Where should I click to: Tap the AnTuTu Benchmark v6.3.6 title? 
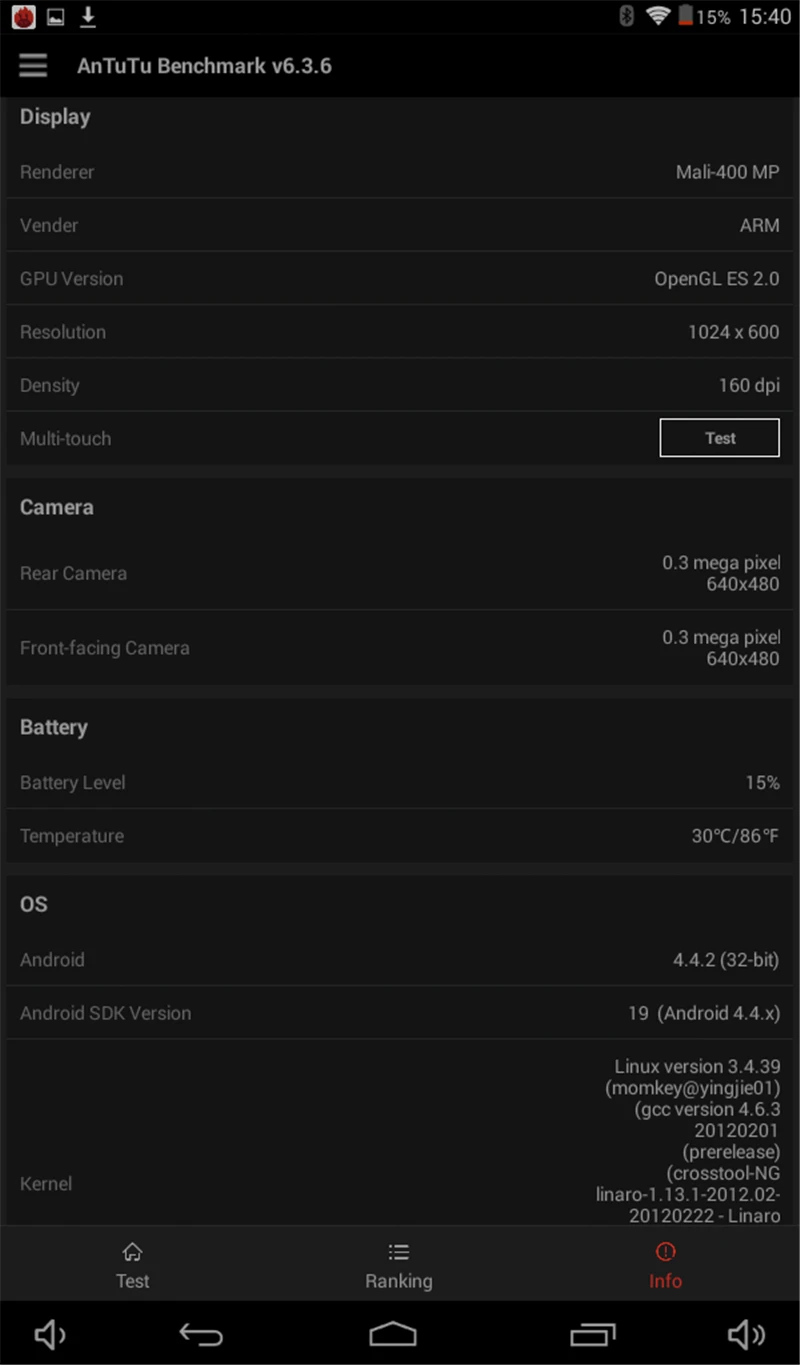tap(204, 66)
